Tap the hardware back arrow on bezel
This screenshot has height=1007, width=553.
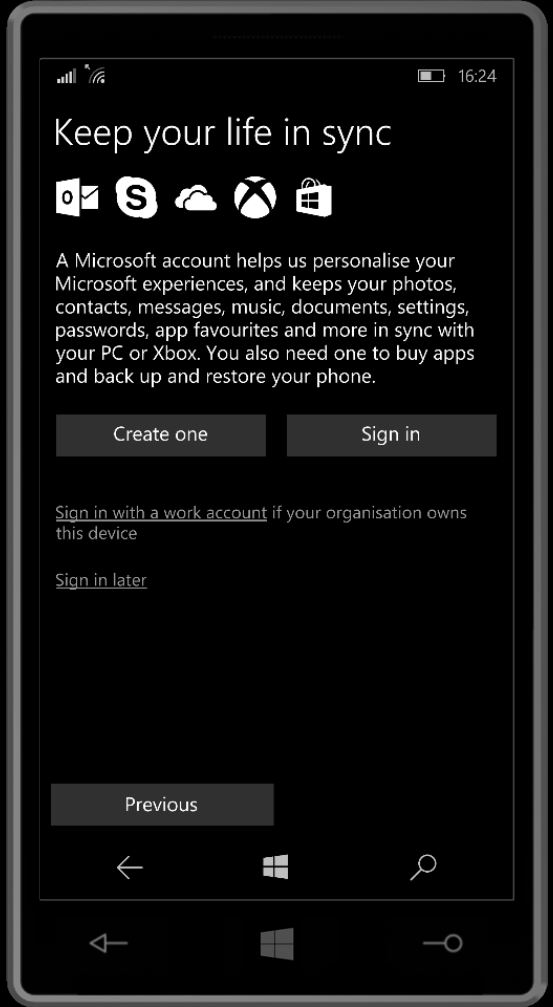[x=108, y=943]
